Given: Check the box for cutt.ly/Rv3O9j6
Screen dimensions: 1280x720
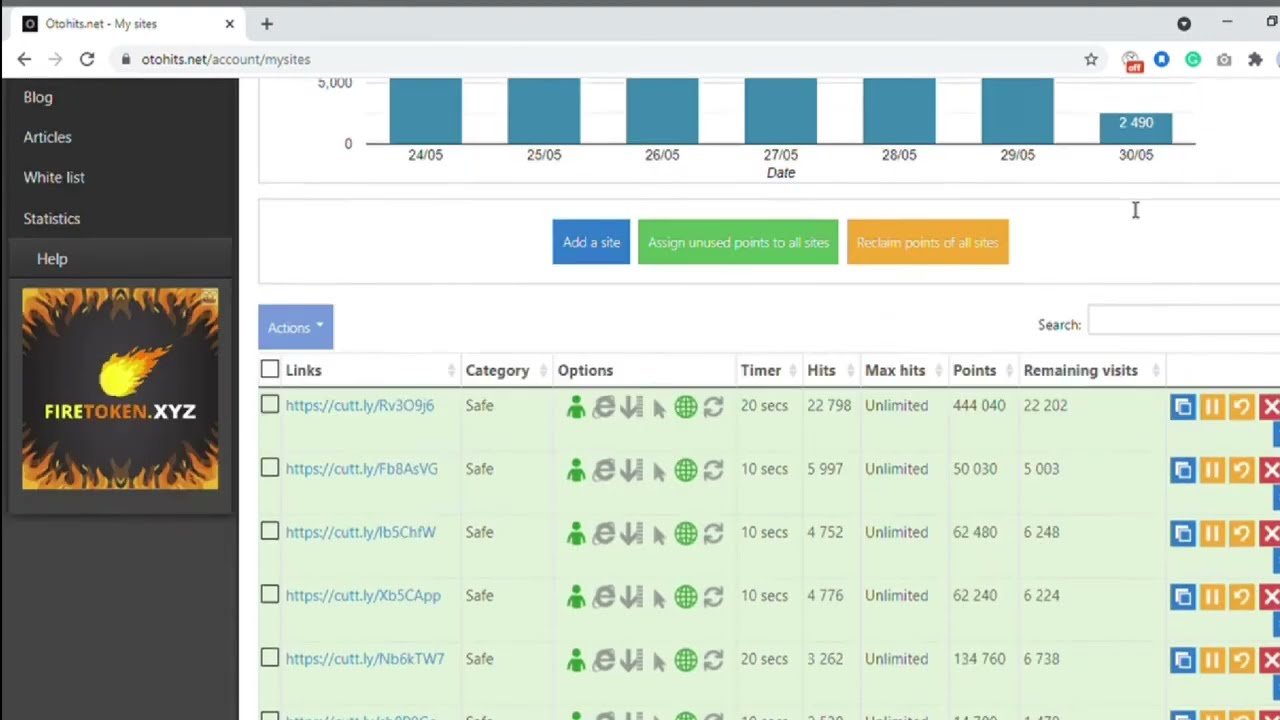Looking at the screenshot, I should pyautogui.click(x=270, y=405).
